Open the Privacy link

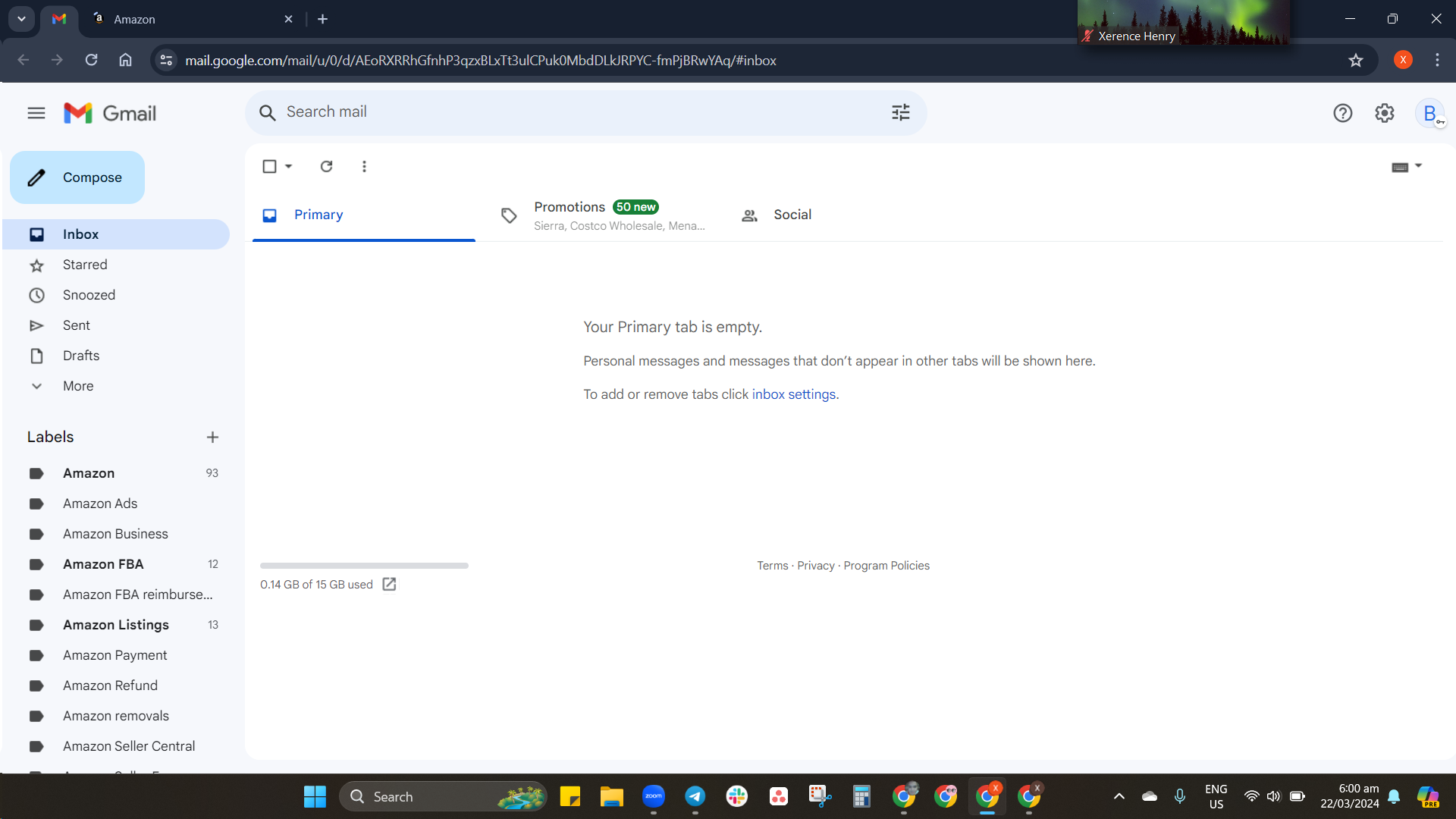pos(816,566)
